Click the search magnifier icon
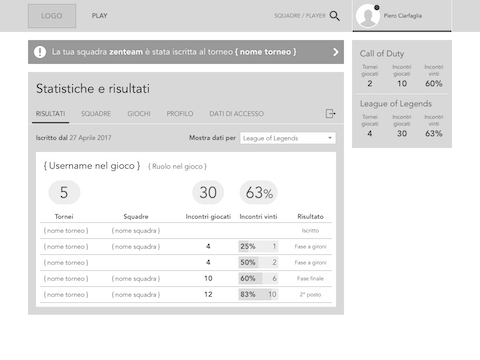Image resolution: width=480 pixels, height=360 pixels. (334, 16)
